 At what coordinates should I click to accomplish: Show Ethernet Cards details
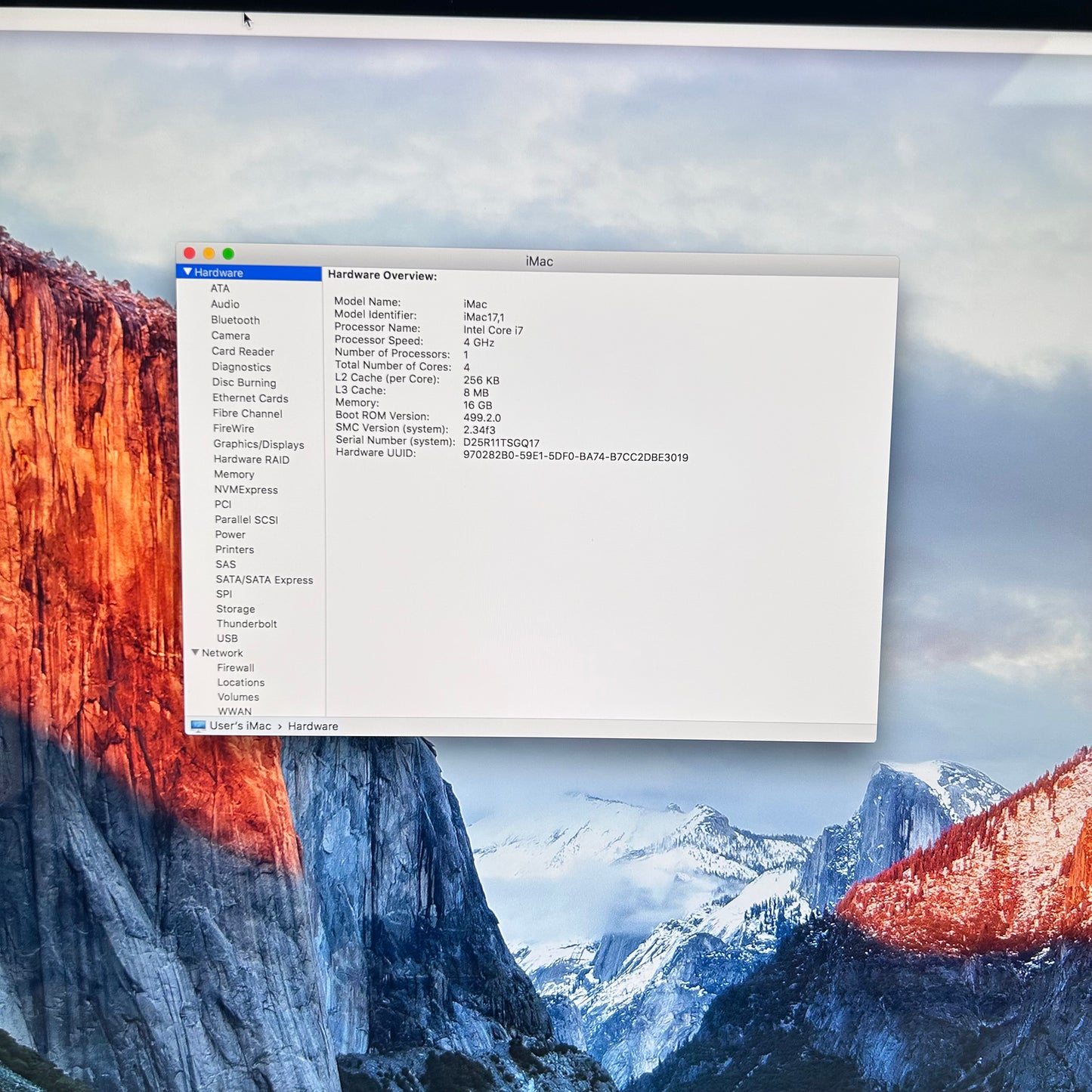(x=250, y=398)
